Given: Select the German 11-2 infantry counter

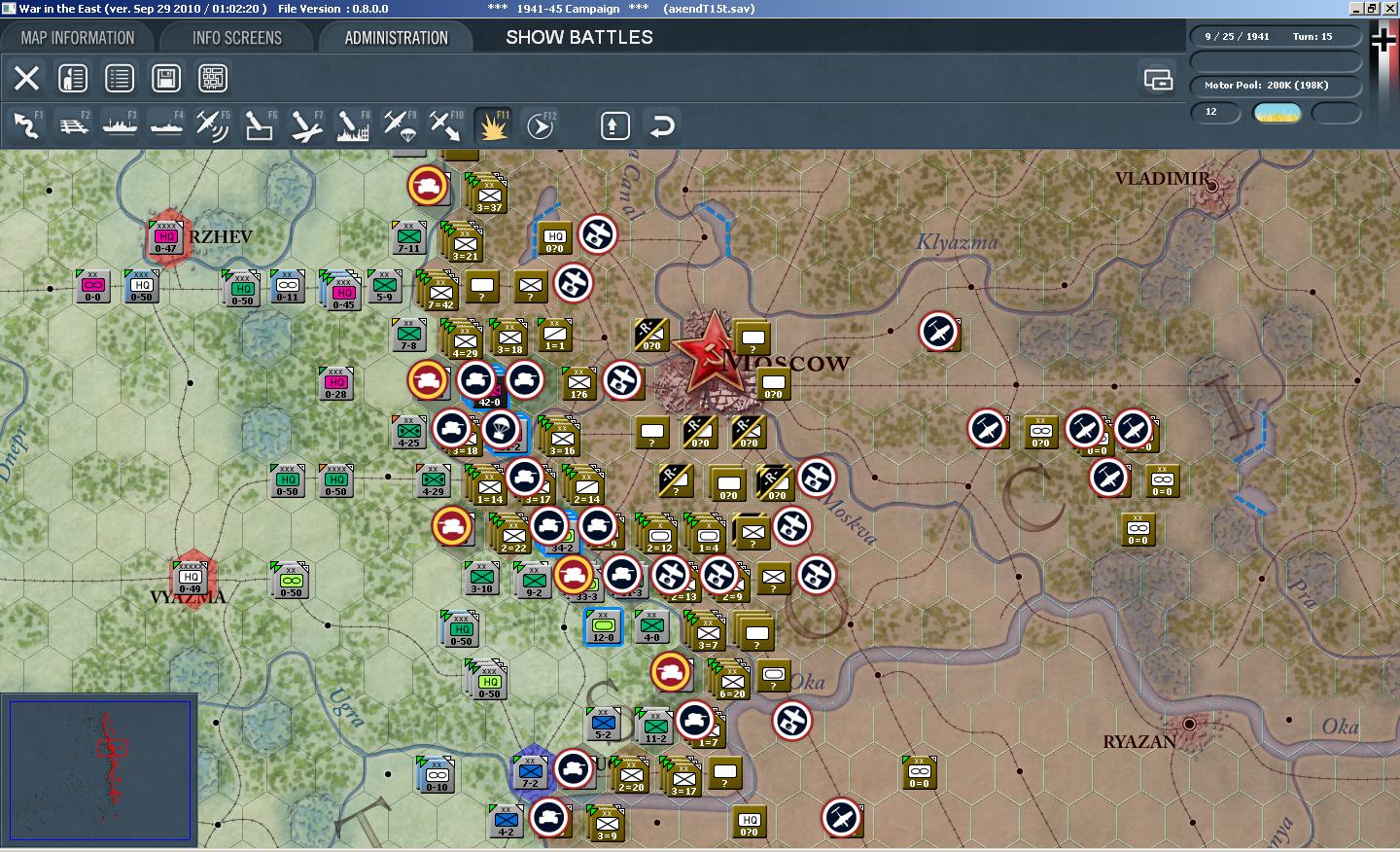Looking at the screenshot, I should pyautogui.click(x=655, y=728).
